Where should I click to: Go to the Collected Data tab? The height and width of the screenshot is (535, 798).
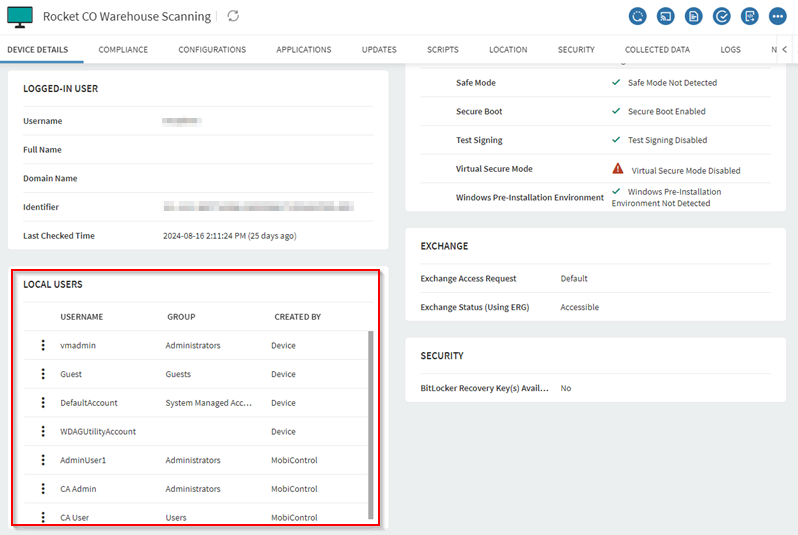point(657,49)
